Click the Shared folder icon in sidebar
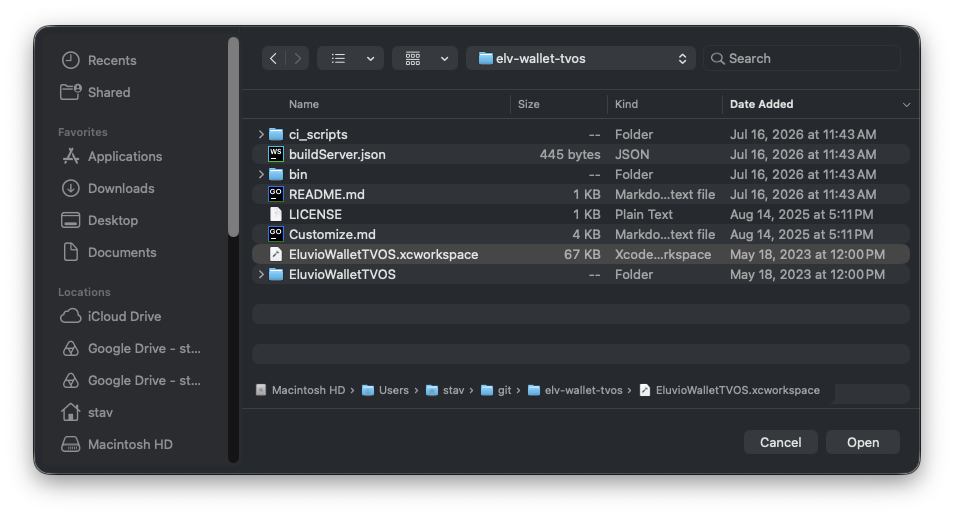 (71, 92)
